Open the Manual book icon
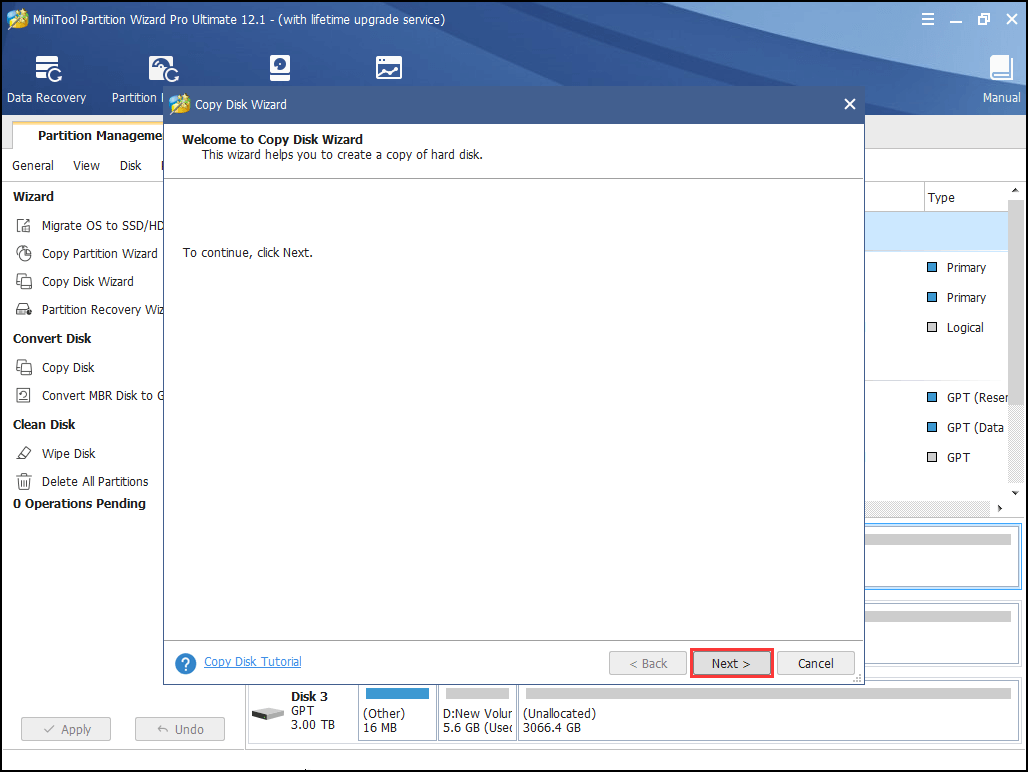This screenshot has width=1028, height=772. pos(1001,68)
